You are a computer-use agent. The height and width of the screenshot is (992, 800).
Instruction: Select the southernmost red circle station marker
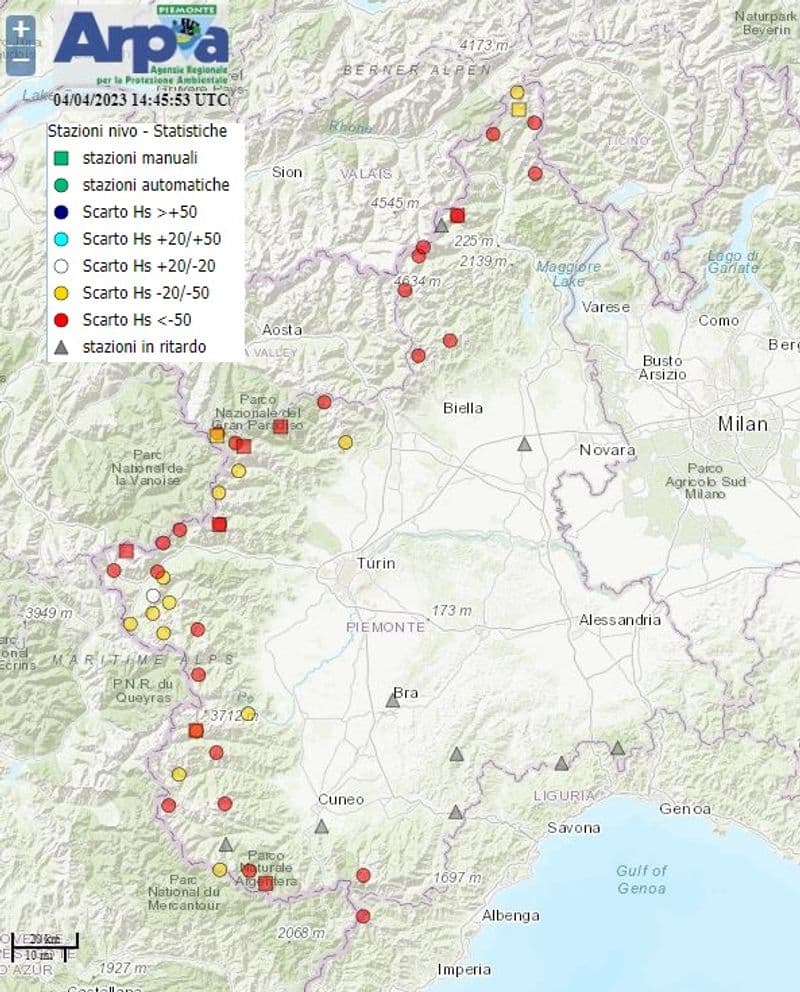(363, 915)
